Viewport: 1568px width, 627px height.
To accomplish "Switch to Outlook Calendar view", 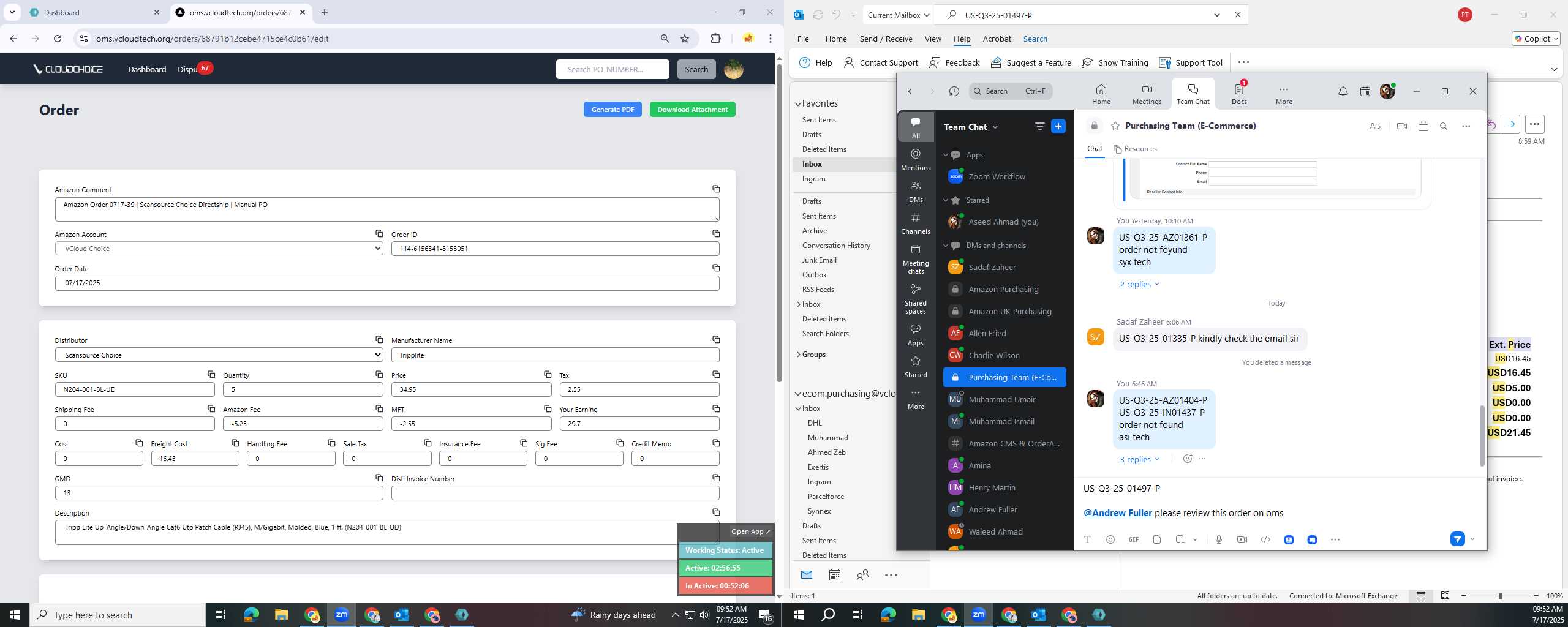I will [x=834, y=575].
